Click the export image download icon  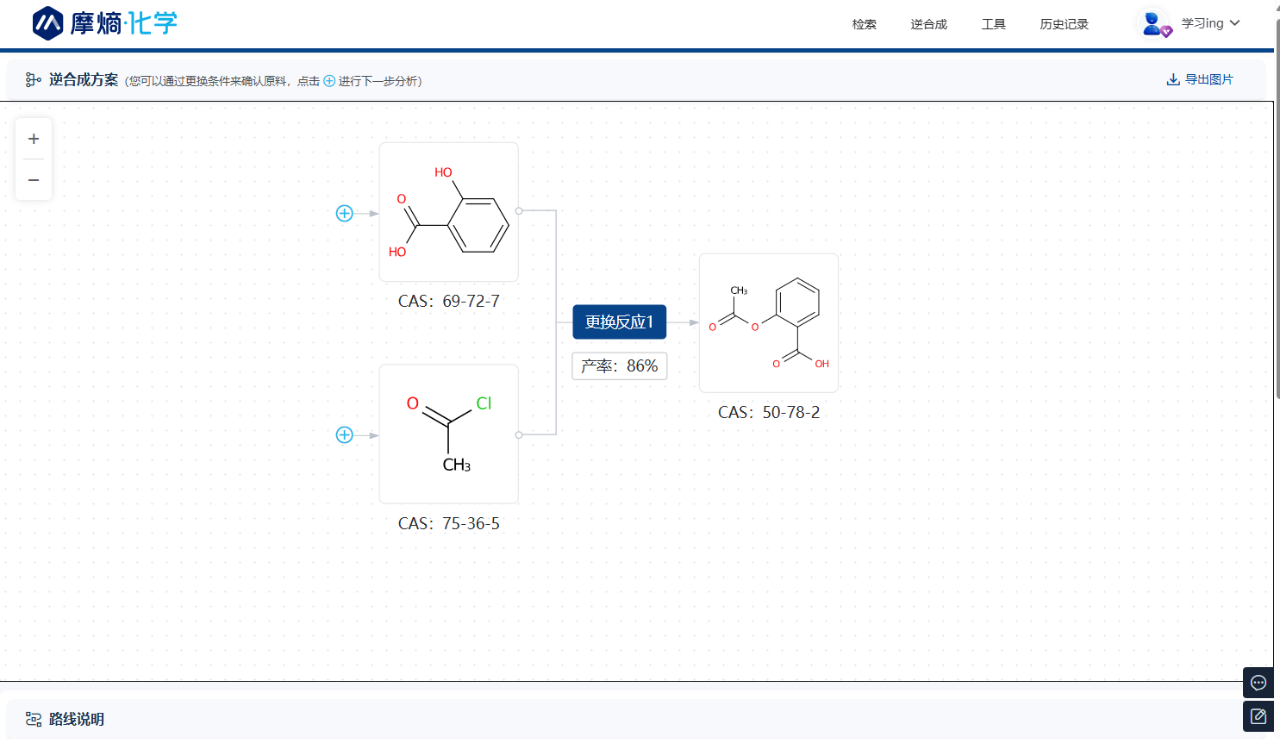1173,80
